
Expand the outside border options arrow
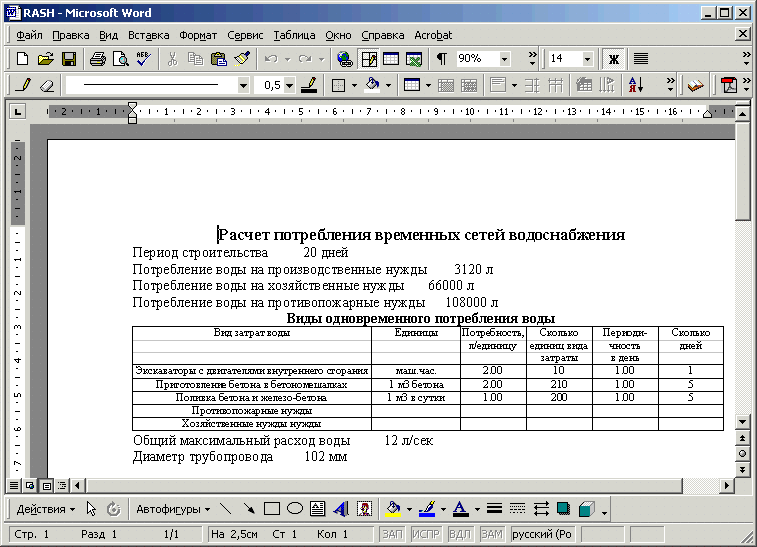[x=354, y=86]
